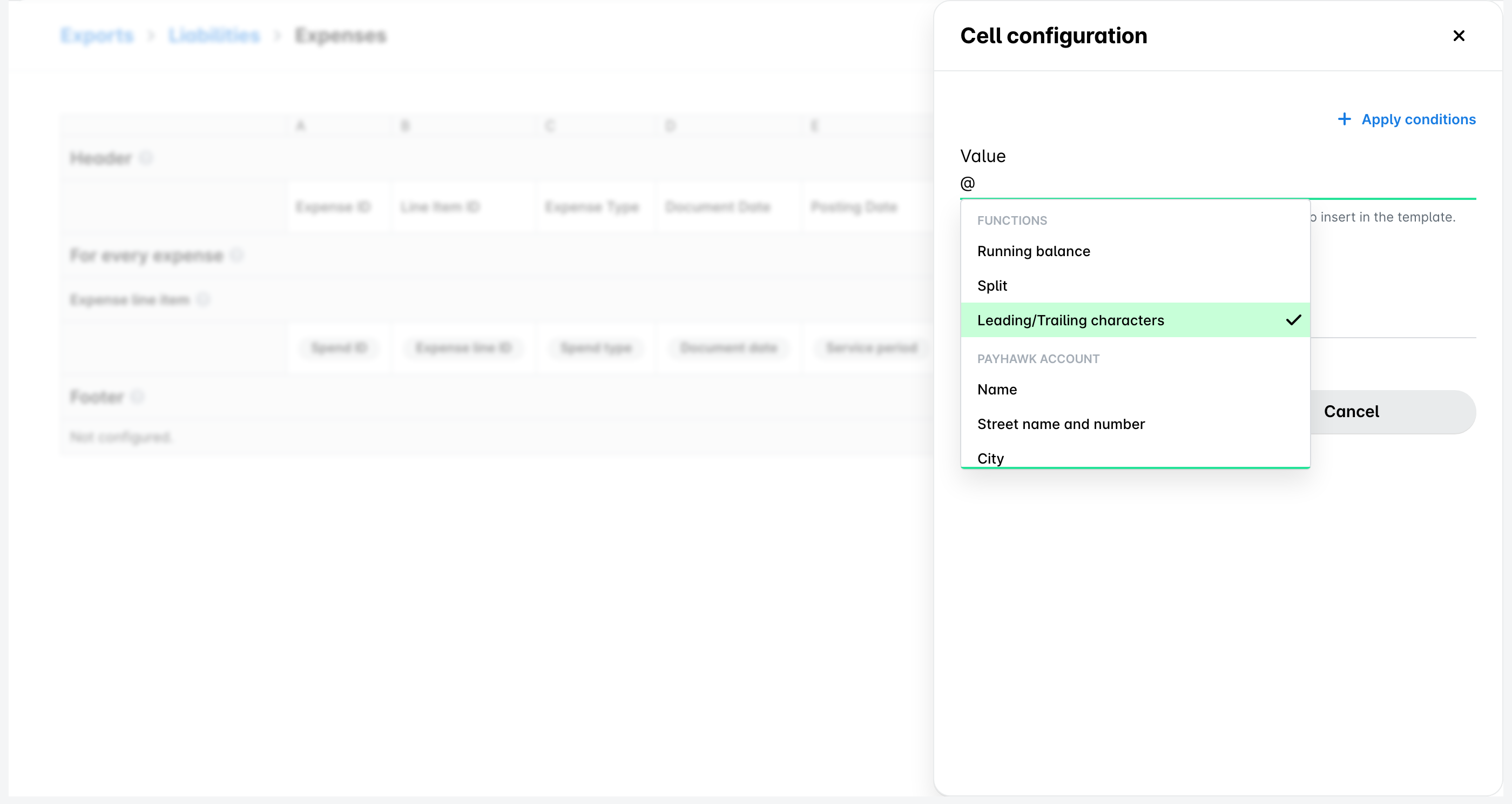Click the Document date tag cell
The width and height of the screenshot is (1512, 804).
pyautogui.click(x=728, y=347)
